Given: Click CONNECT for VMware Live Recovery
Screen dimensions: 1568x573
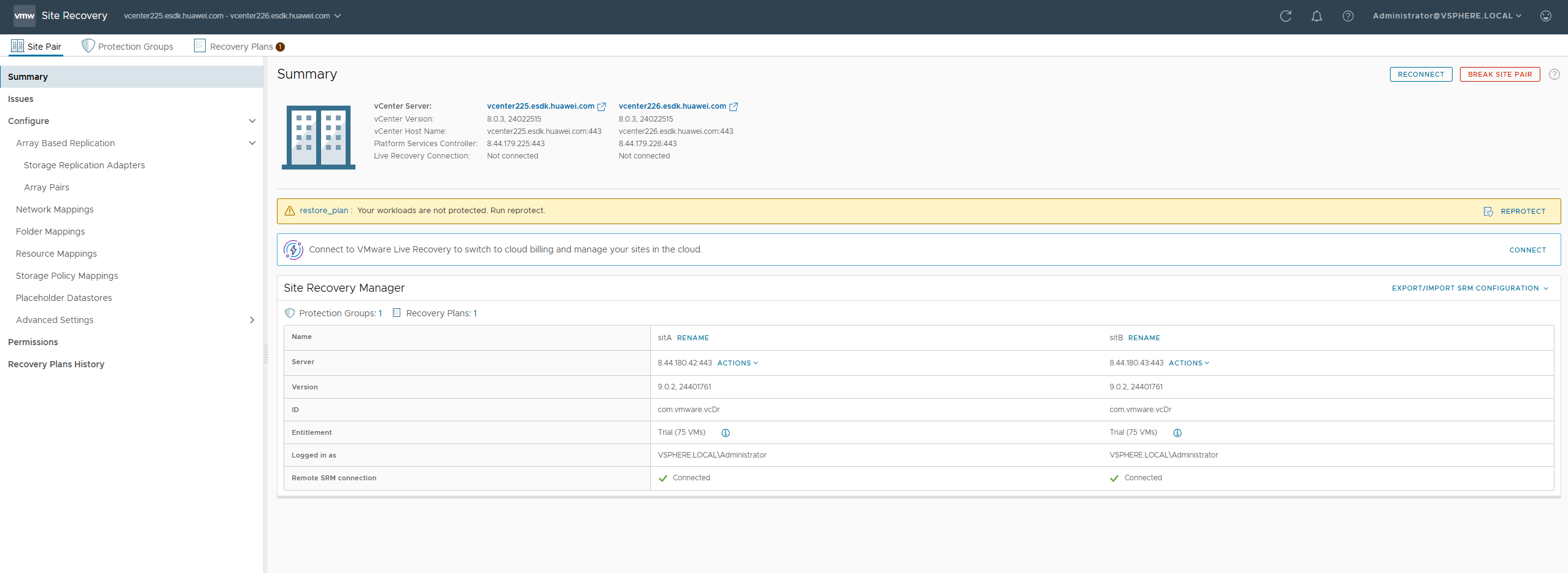Looking at the screenshot, I should coord(1527,250).
